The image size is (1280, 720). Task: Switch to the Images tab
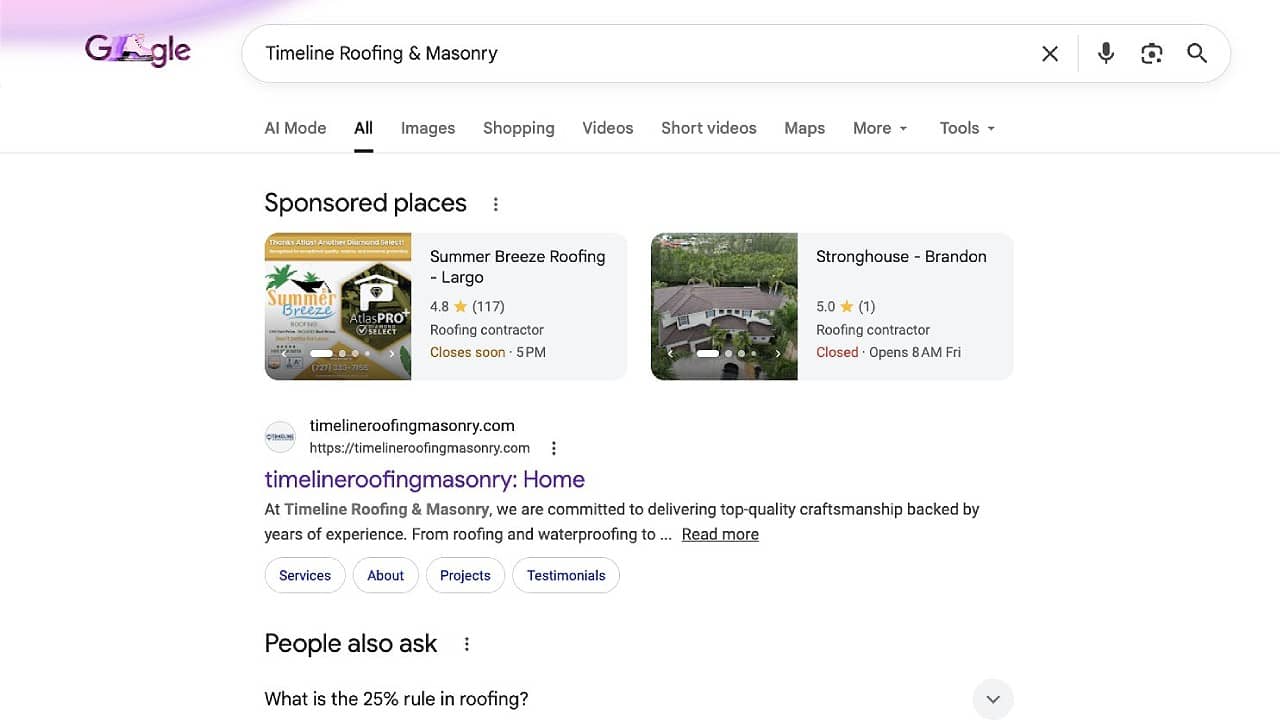click(x=428, y=128)
